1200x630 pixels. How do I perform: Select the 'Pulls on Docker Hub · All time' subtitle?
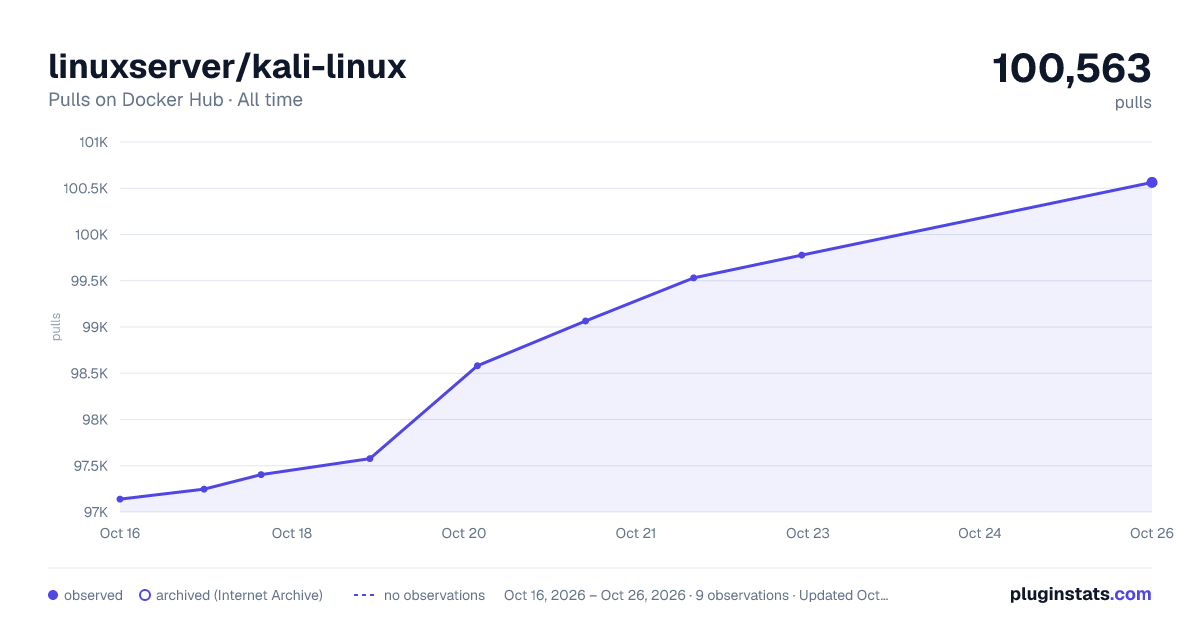point(175,100)
